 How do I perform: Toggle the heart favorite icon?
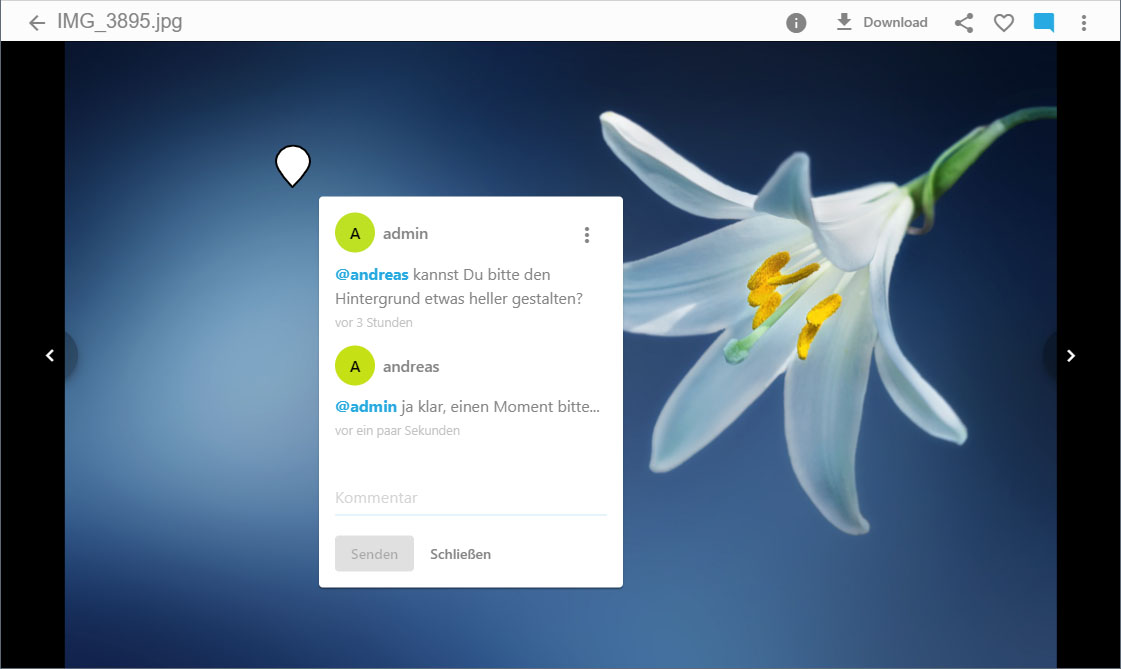tap(1004, 22)
